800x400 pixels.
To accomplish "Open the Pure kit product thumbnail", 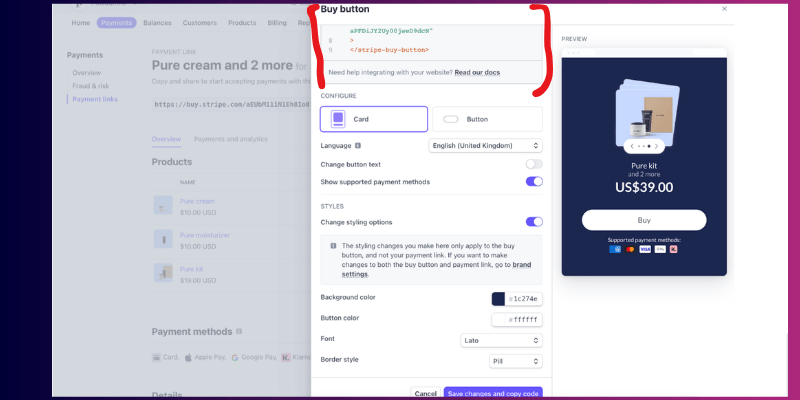I will pyautogui.click(x=163, y=273).
